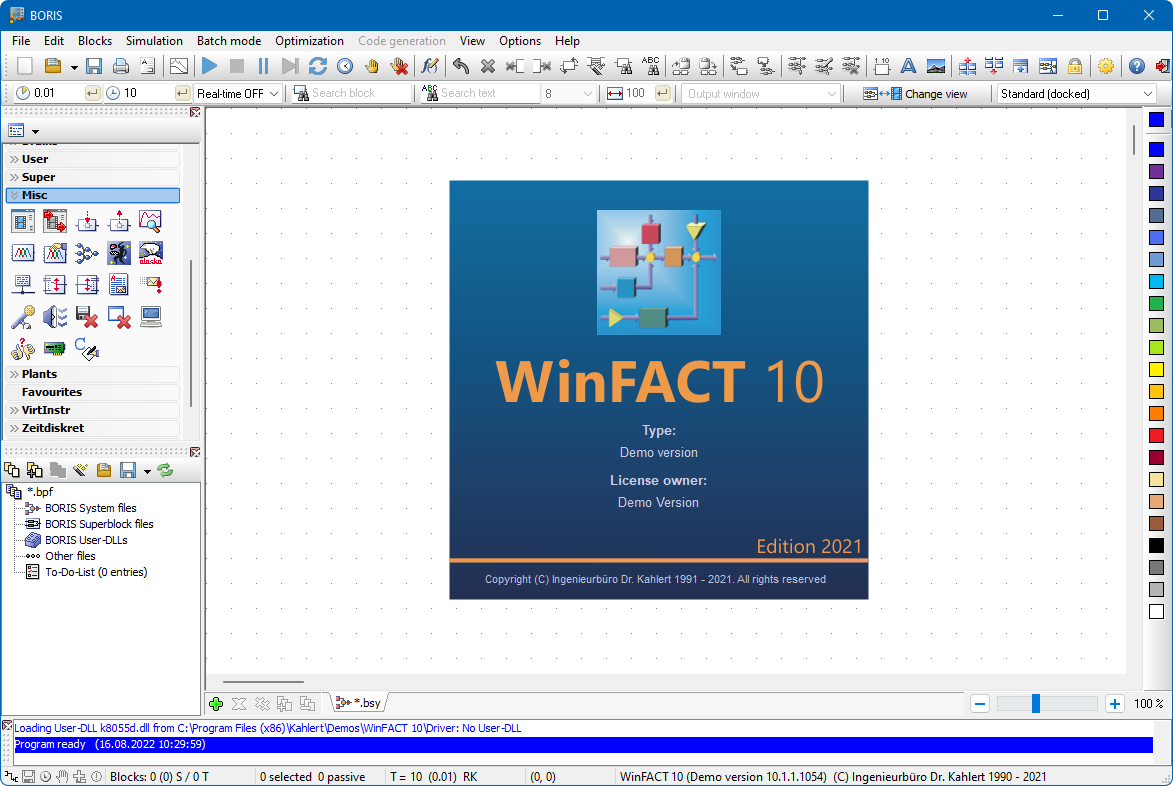Click the magnifier chart block icon
Viewport: 1173px width, 786px height.
click(x=150, y=221)
